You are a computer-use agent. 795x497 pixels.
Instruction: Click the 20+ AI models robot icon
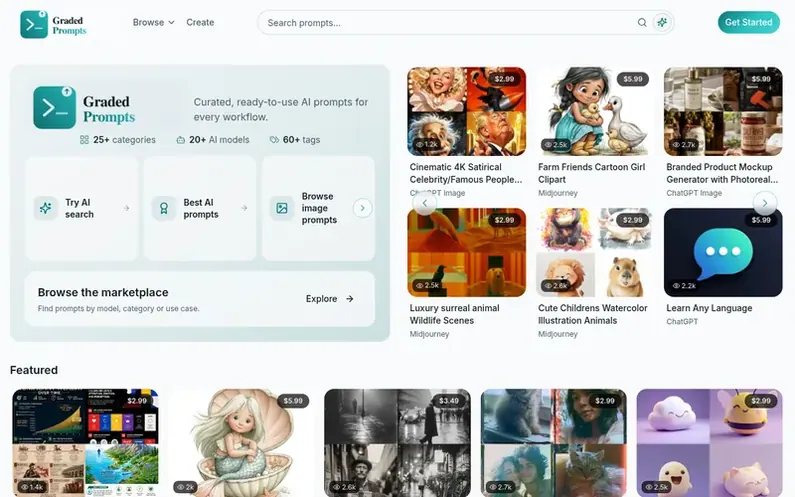[x=180, y=140]
